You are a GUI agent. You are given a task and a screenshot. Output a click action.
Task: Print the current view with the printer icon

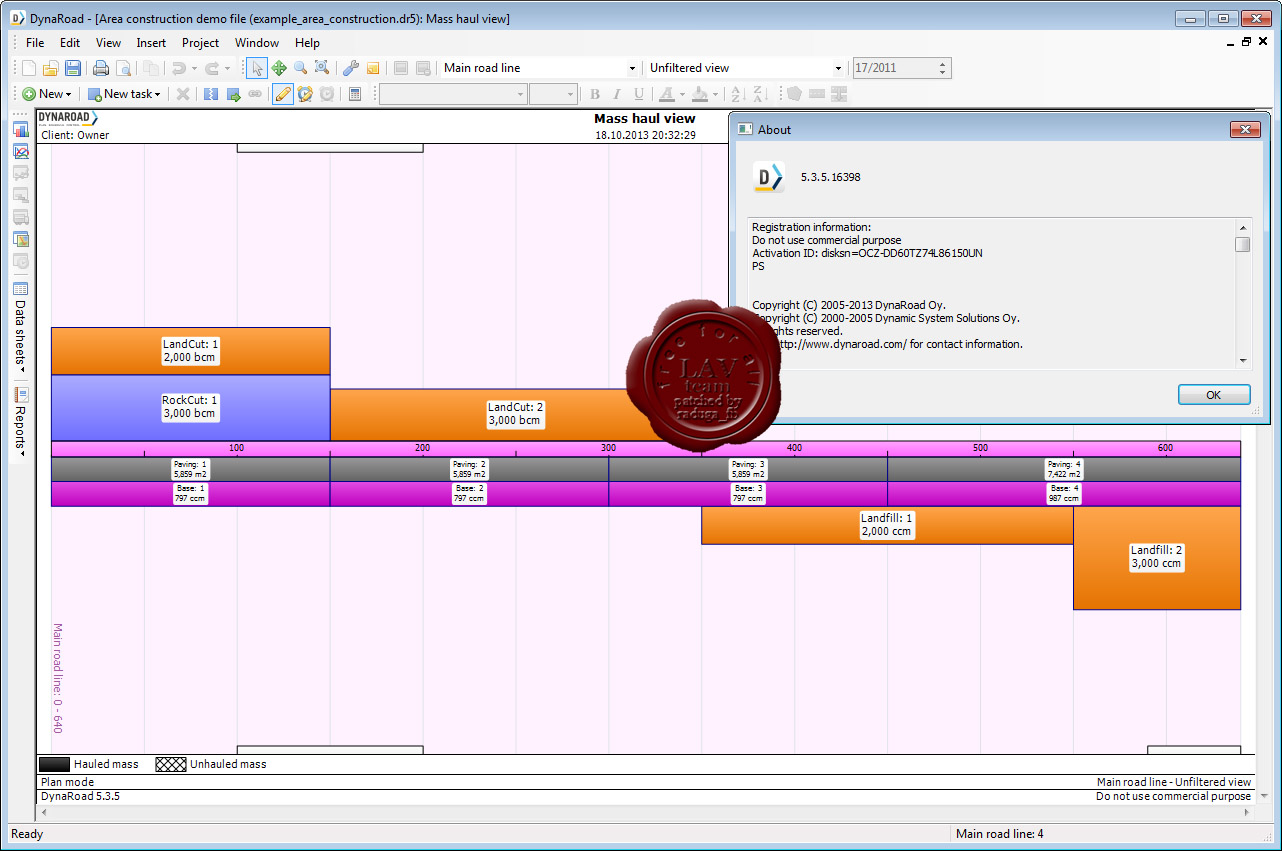click(x=101, y=68)
